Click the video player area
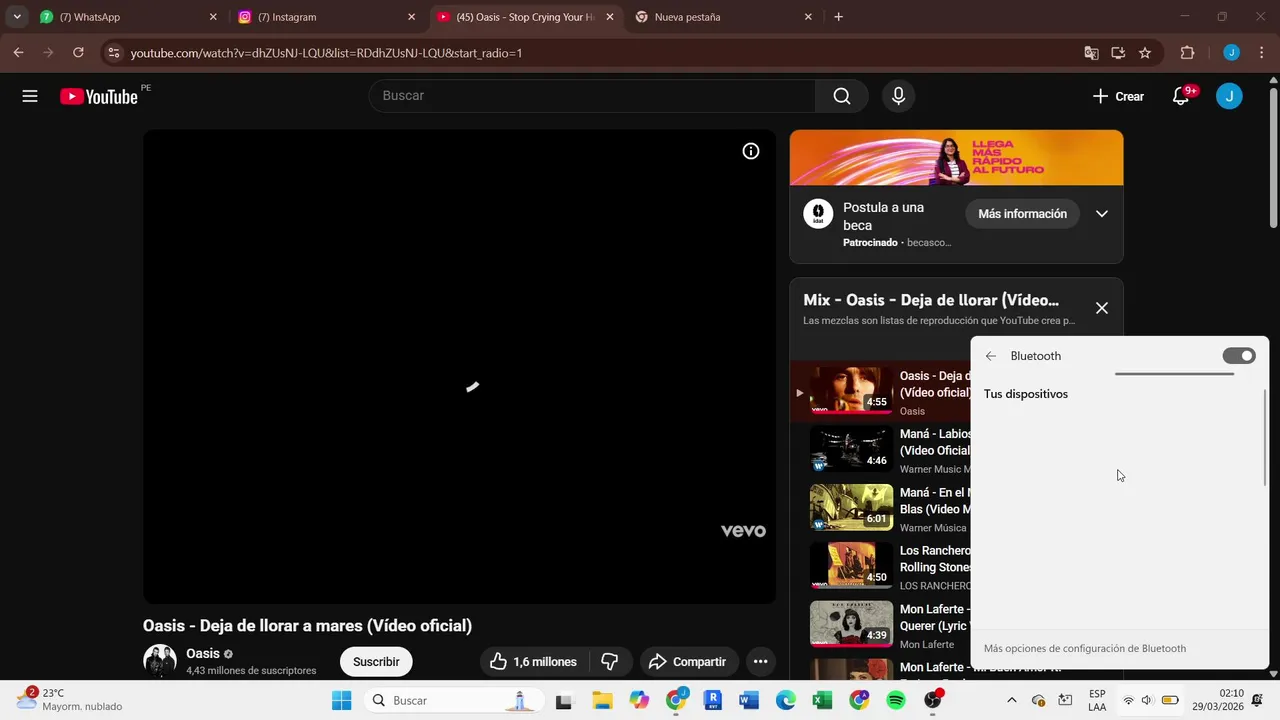This screenshot has height=720, width=1280. [x=459, y=366]
